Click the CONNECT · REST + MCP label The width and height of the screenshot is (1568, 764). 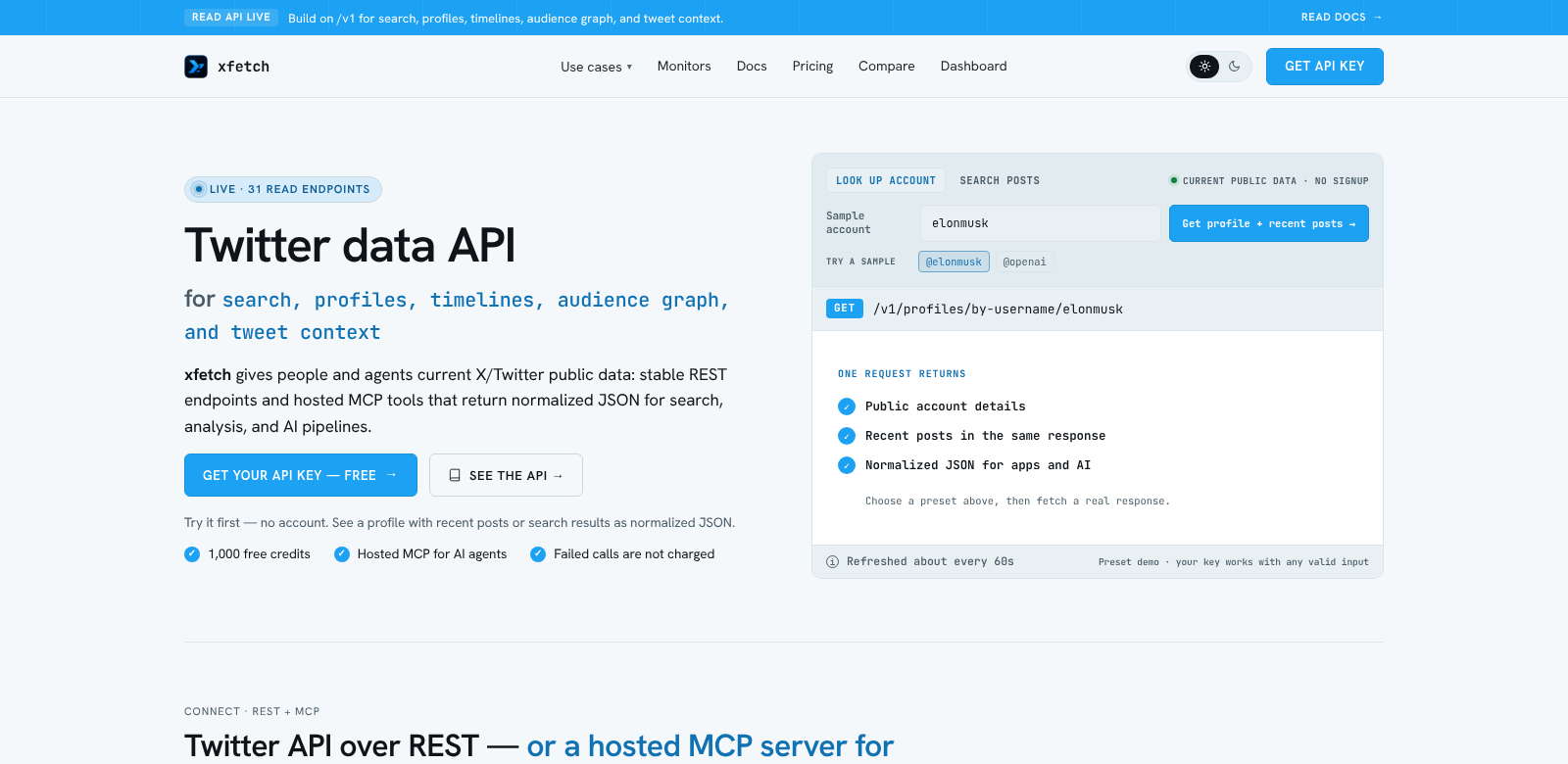coord(252,711)
